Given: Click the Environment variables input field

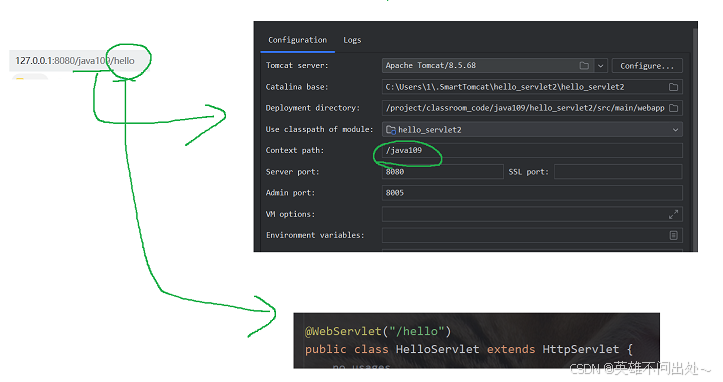Looking at the screenshot, I should point(532,235).
